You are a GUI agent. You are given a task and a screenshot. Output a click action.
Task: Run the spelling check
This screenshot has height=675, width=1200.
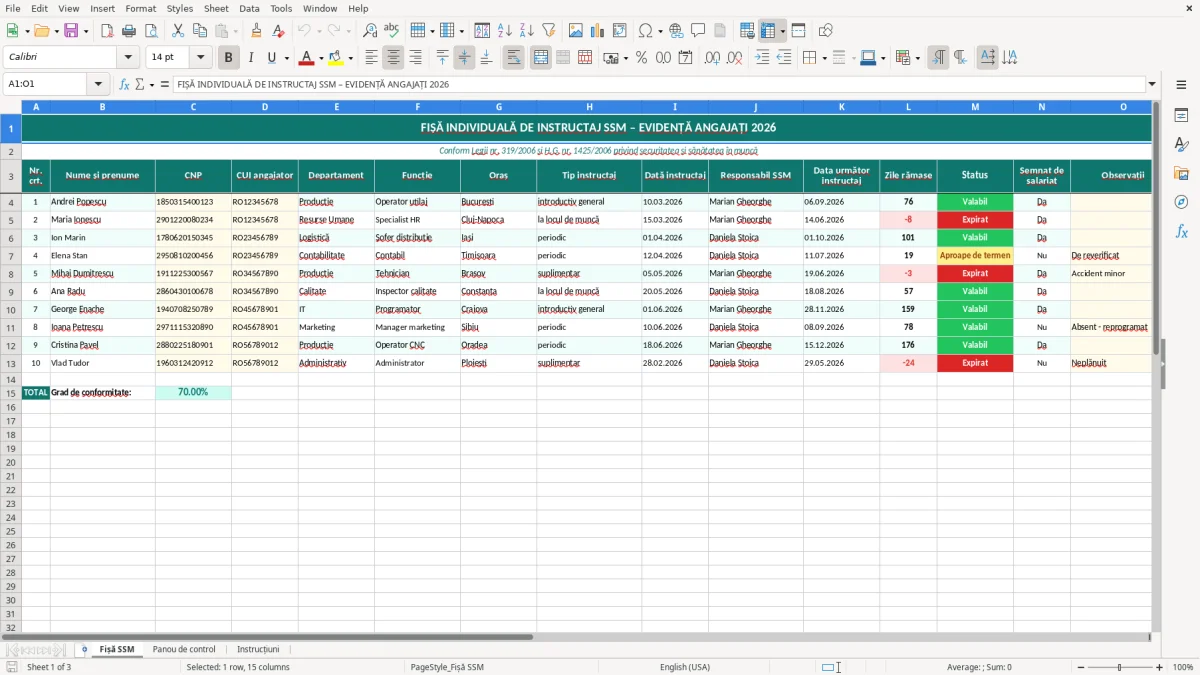tap(392, 31)
